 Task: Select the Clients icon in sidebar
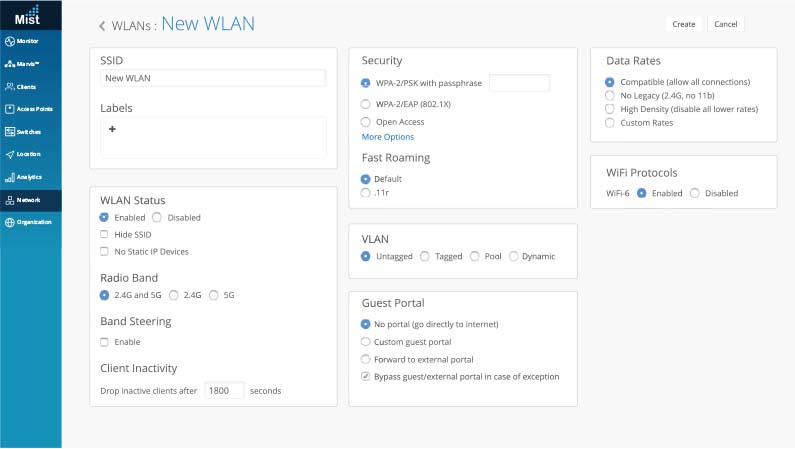9,87
